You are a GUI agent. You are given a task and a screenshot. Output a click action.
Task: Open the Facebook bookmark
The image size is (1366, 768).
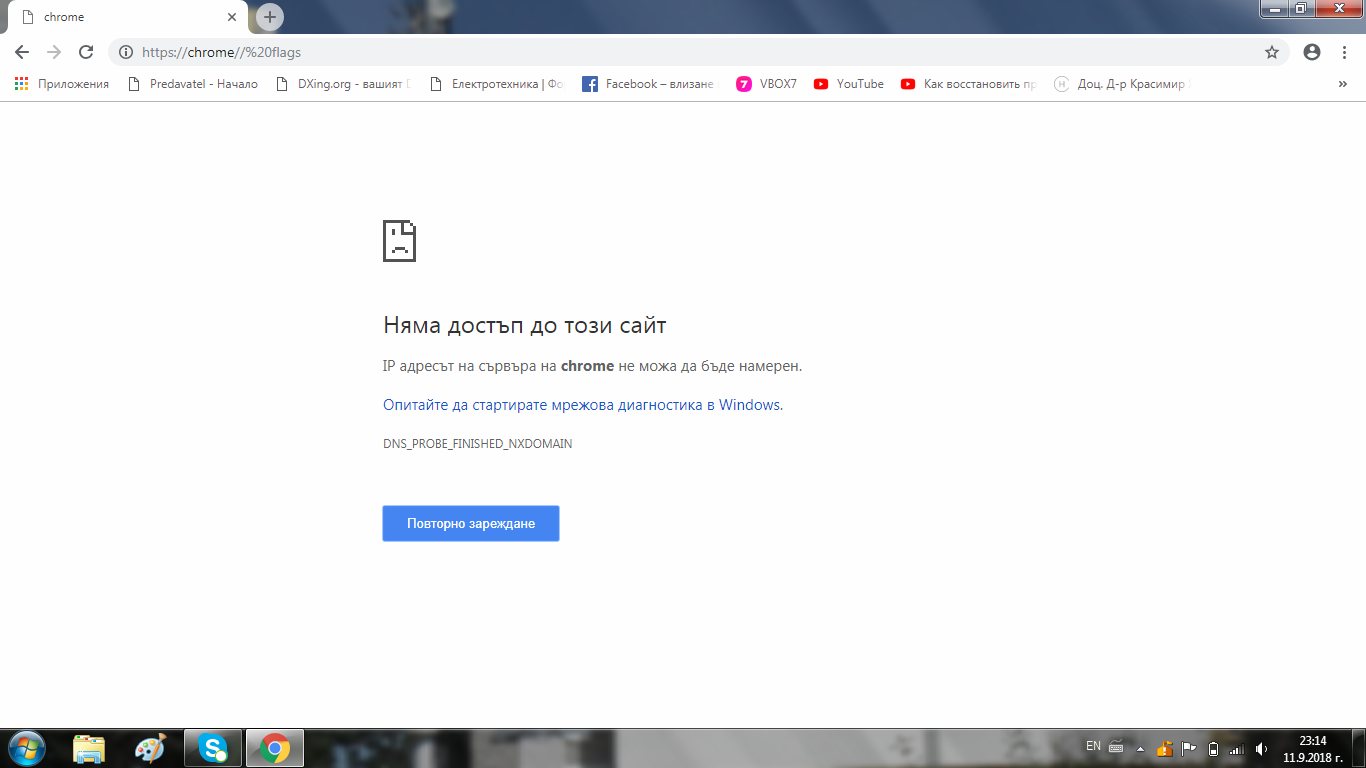tap(648, 84)
